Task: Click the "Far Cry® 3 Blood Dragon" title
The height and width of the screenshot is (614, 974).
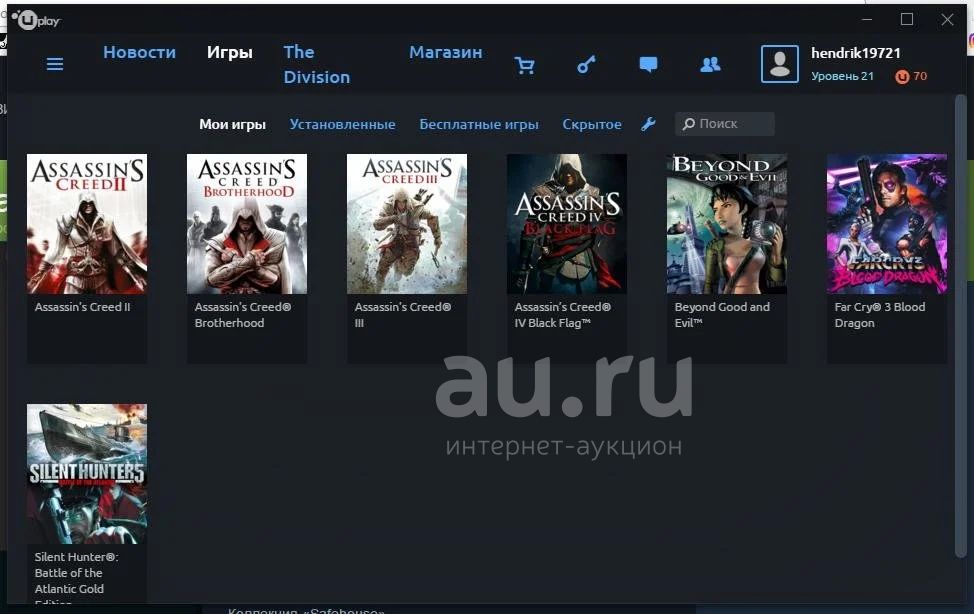Action: (880, 315)
